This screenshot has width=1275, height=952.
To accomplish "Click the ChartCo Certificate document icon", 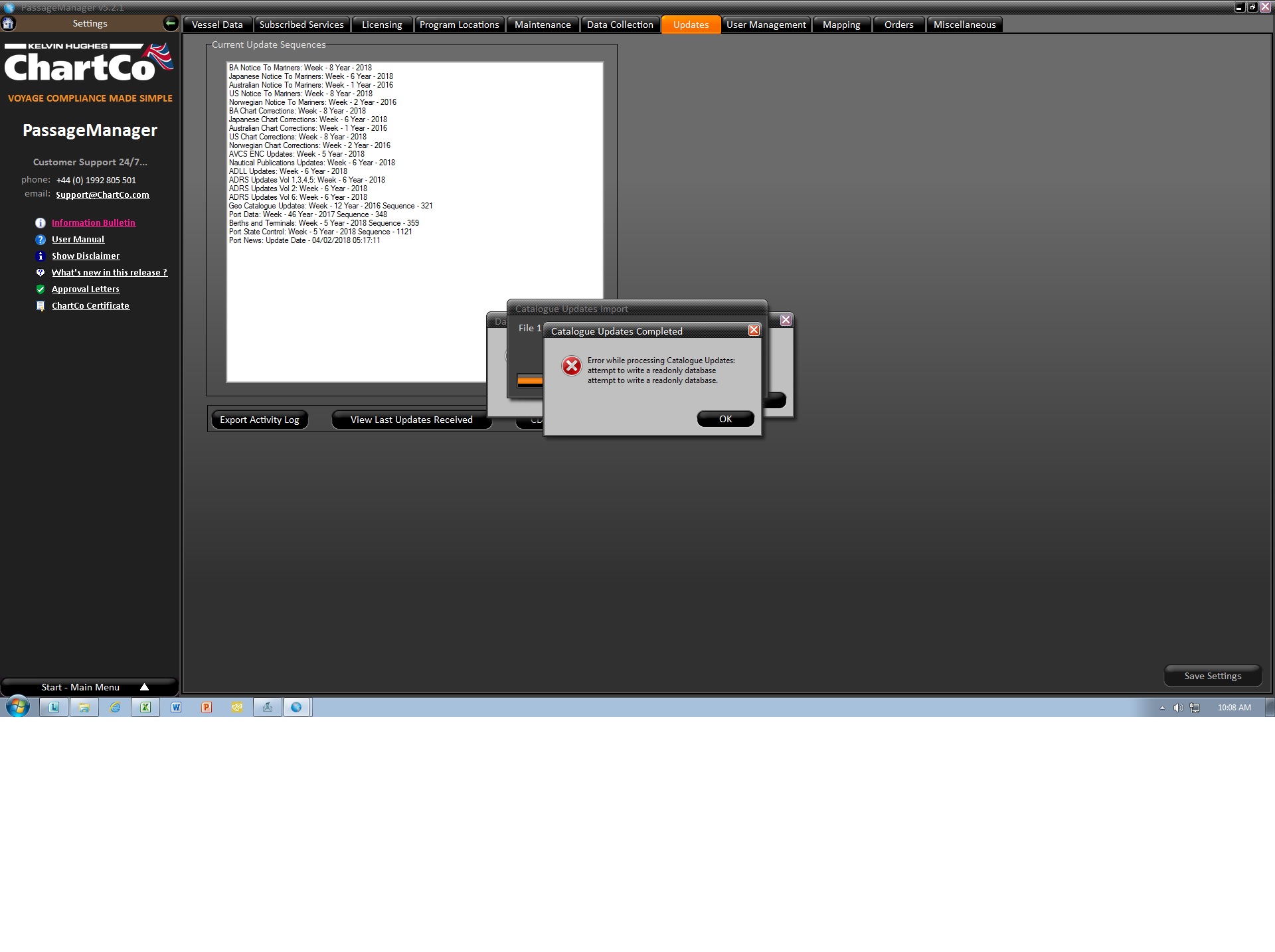I will (x=41, y=306).
